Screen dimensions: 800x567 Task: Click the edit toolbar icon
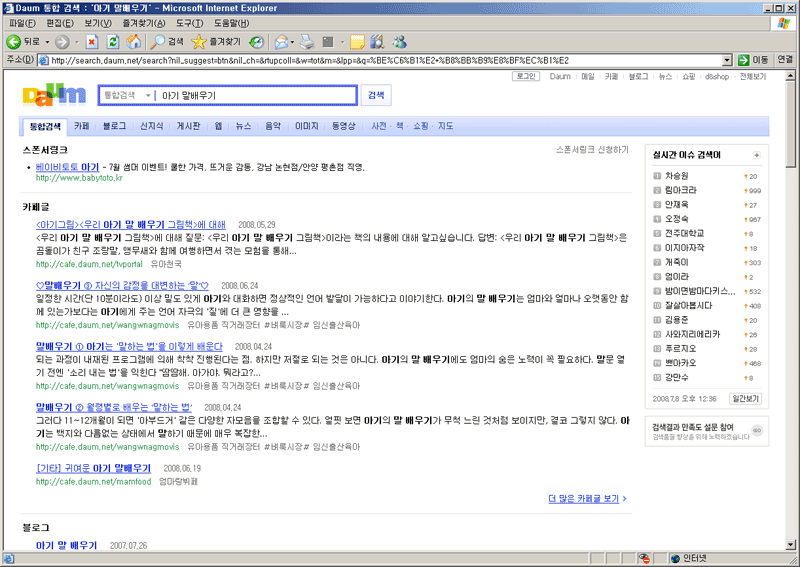328,42
